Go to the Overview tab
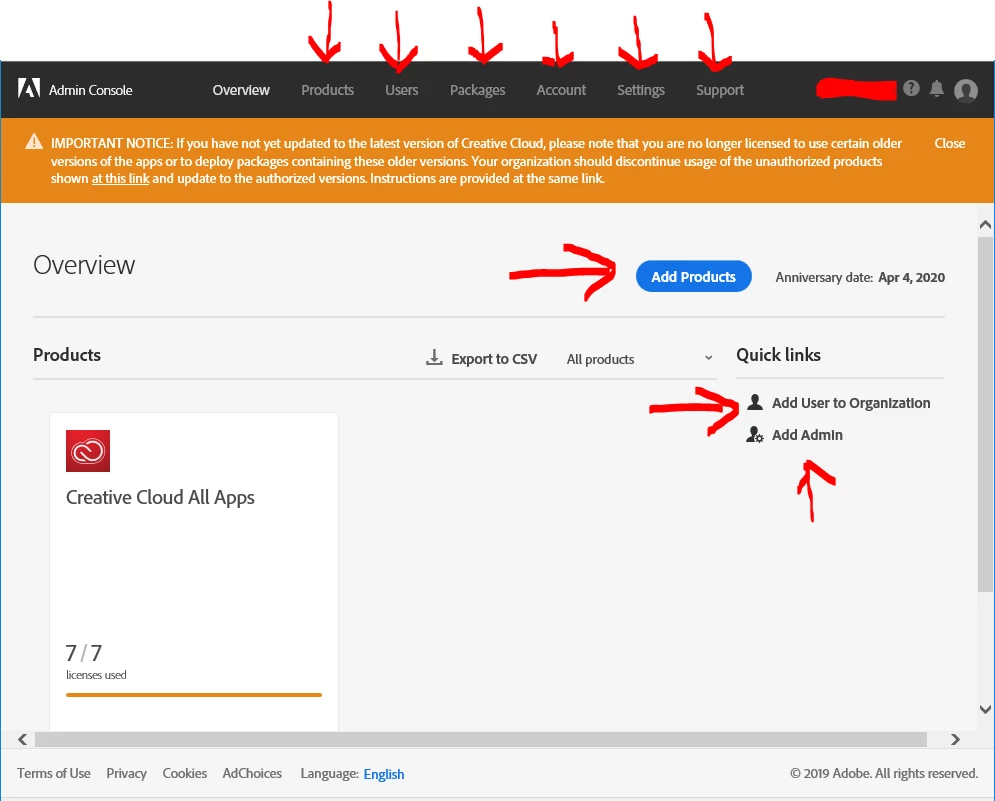Image resolution: width=995 pixels, height=801 pixels. click(x=241, y=90)
